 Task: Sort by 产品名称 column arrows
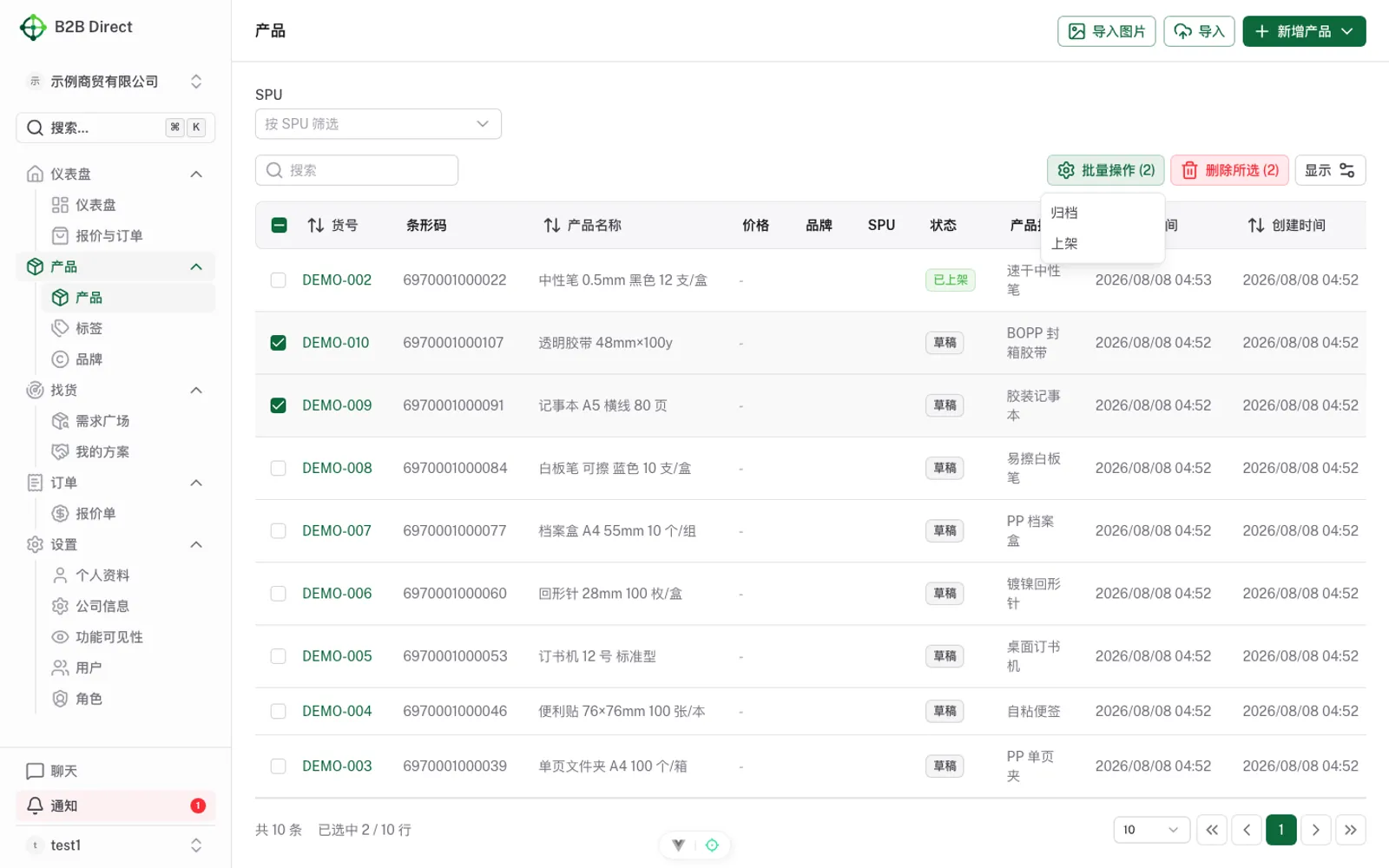coord(552,226)
